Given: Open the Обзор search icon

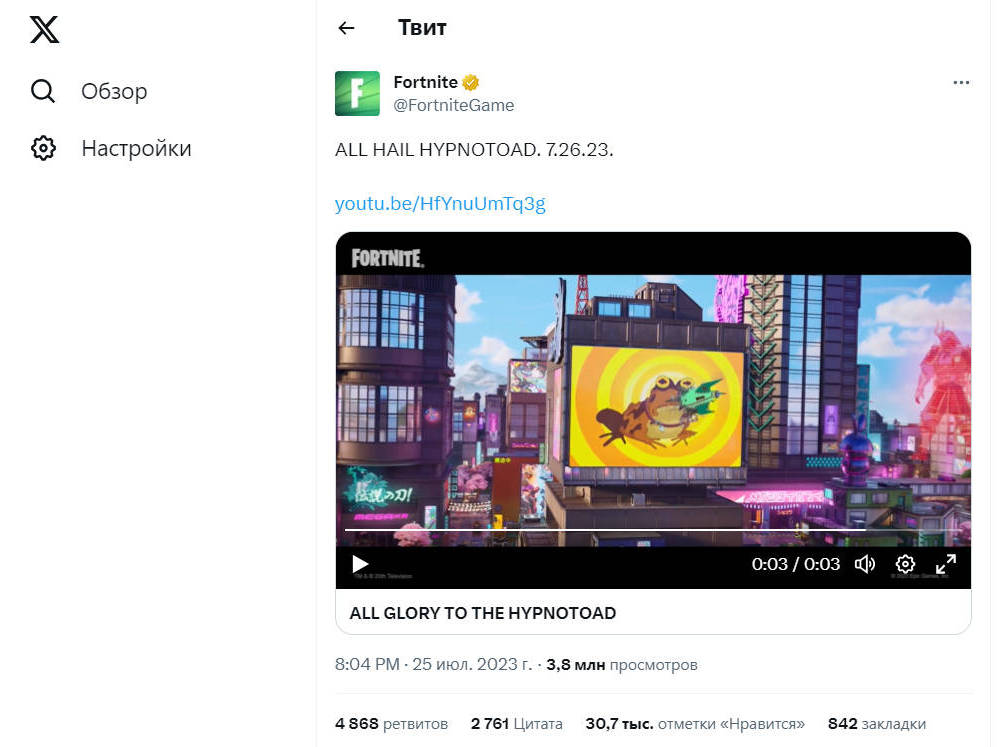Looking at the screenshot, I should (43, 91).
